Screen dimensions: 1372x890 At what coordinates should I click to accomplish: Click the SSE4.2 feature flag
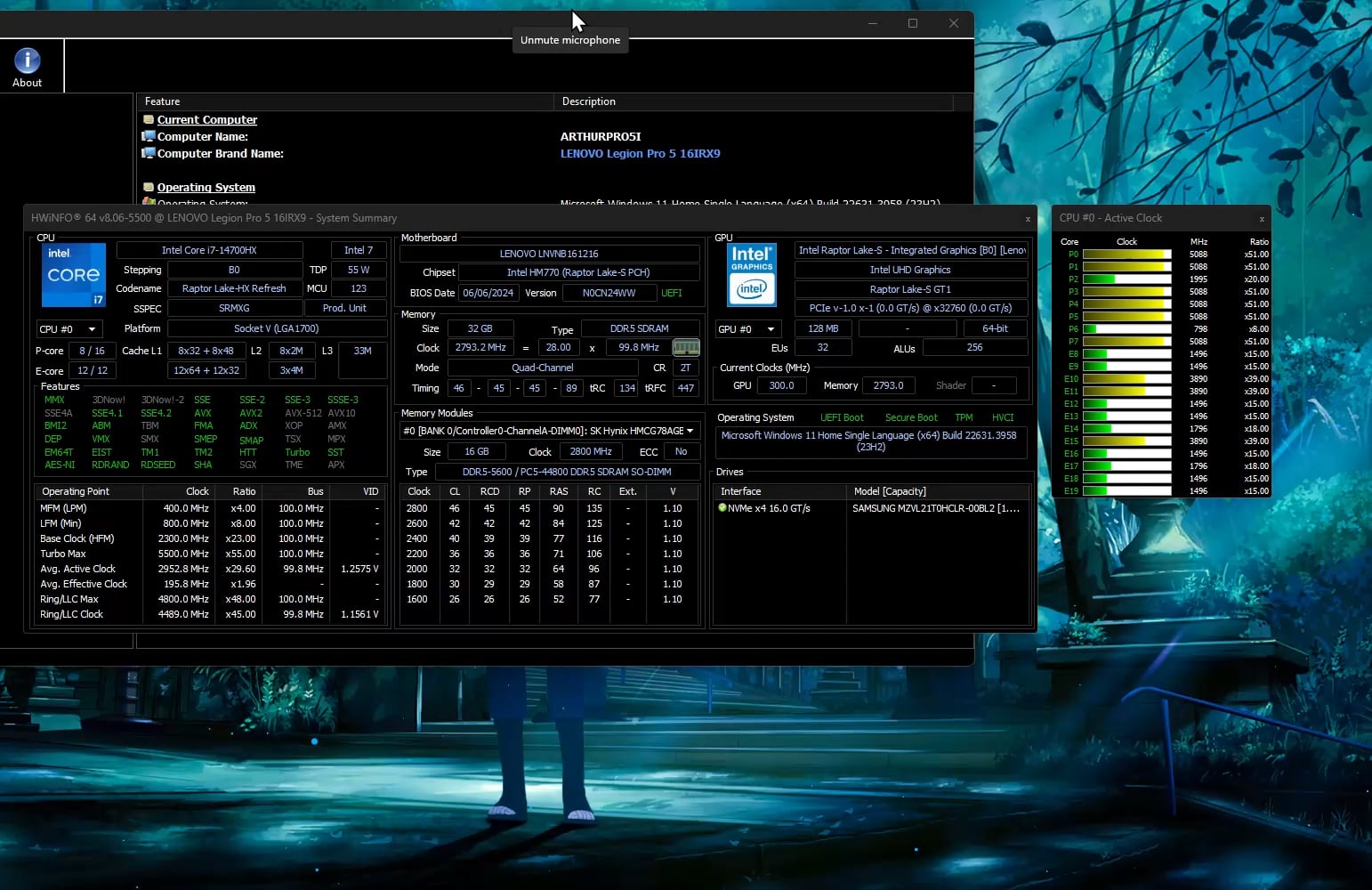pos(156,413)
